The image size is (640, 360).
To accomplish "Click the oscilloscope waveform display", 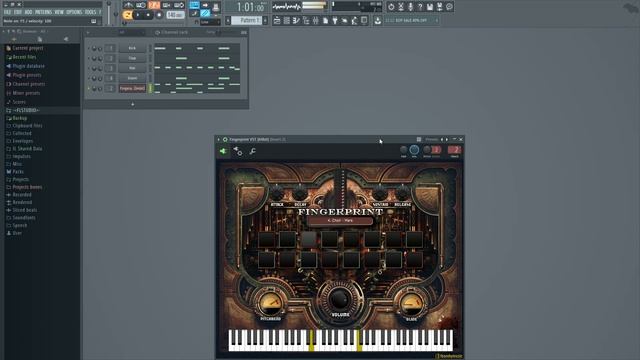I will point(287,7).
